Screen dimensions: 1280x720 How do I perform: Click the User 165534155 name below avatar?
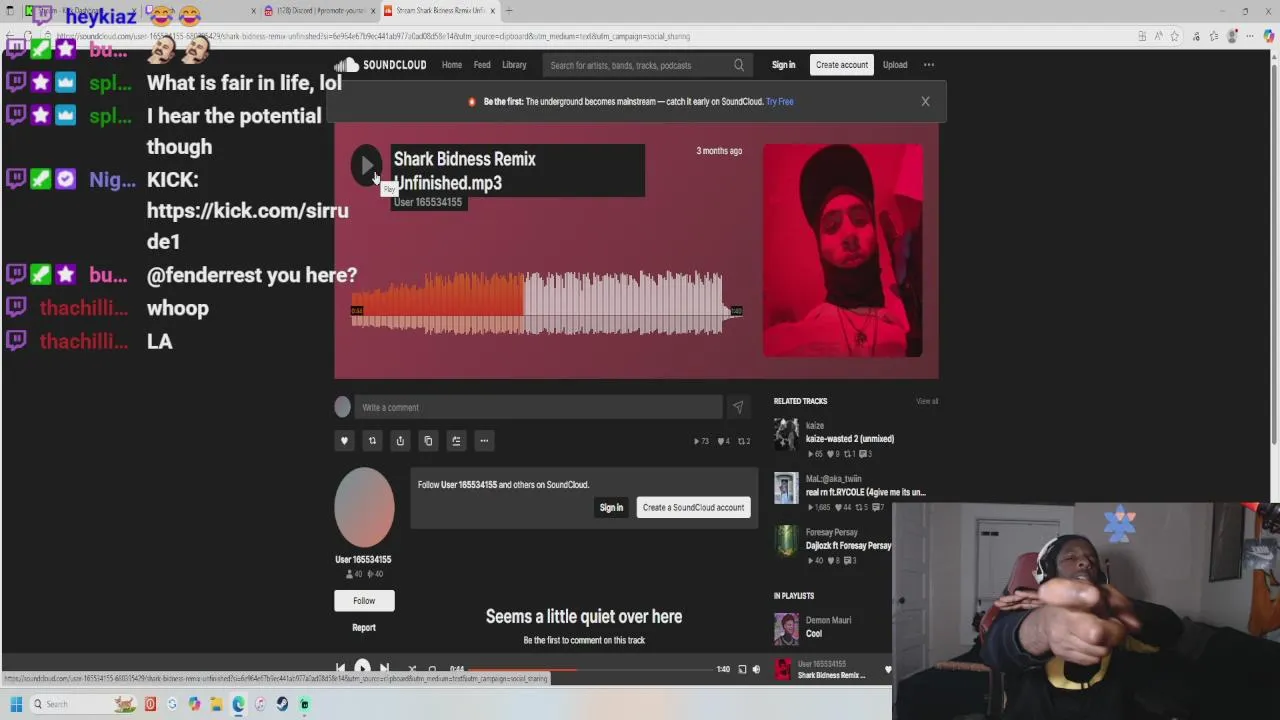pos(363,560)
